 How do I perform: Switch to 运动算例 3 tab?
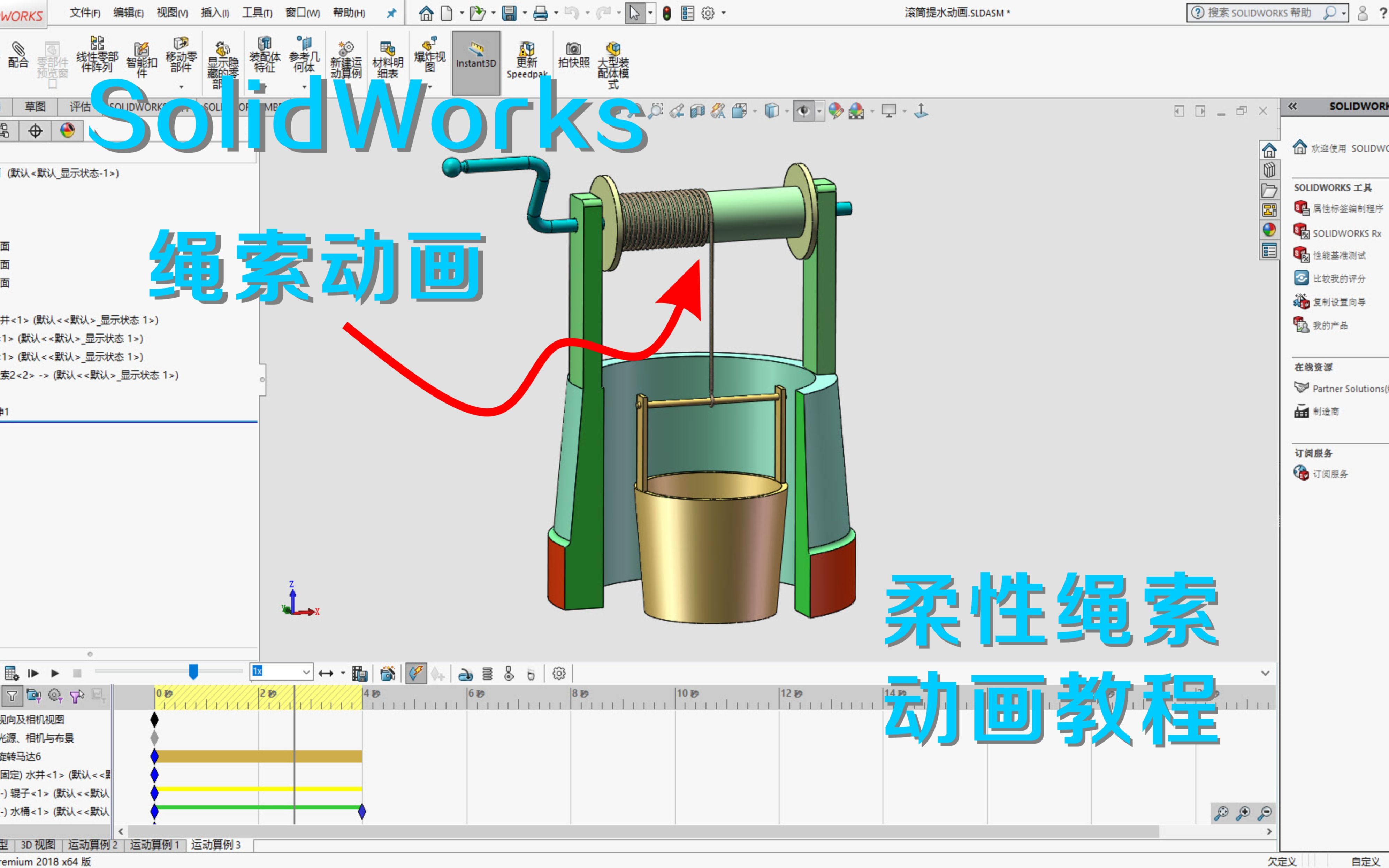pyautogui.click(x=216, y=844)
